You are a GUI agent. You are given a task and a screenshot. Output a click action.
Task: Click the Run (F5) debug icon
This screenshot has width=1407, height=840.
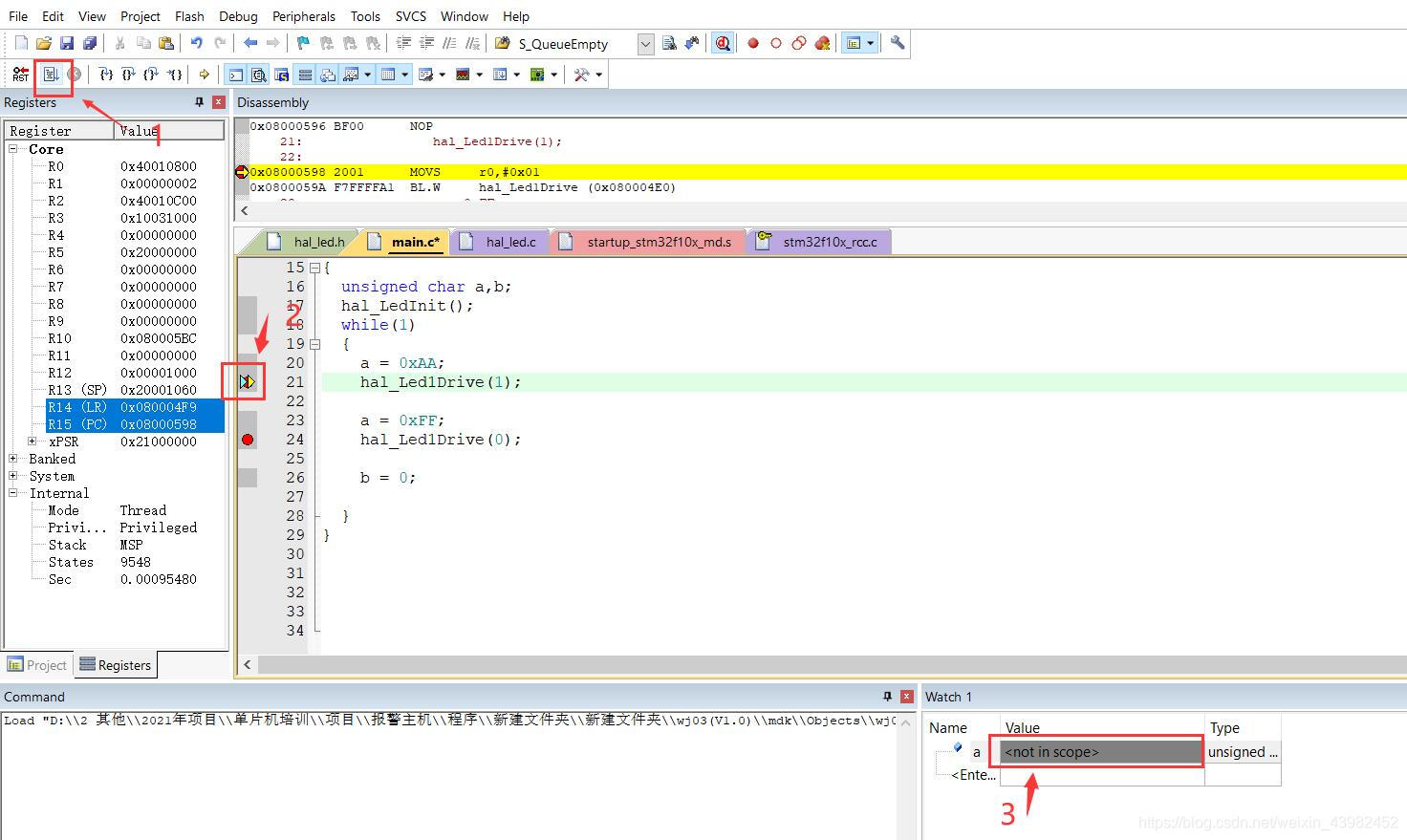click(52, 74)
